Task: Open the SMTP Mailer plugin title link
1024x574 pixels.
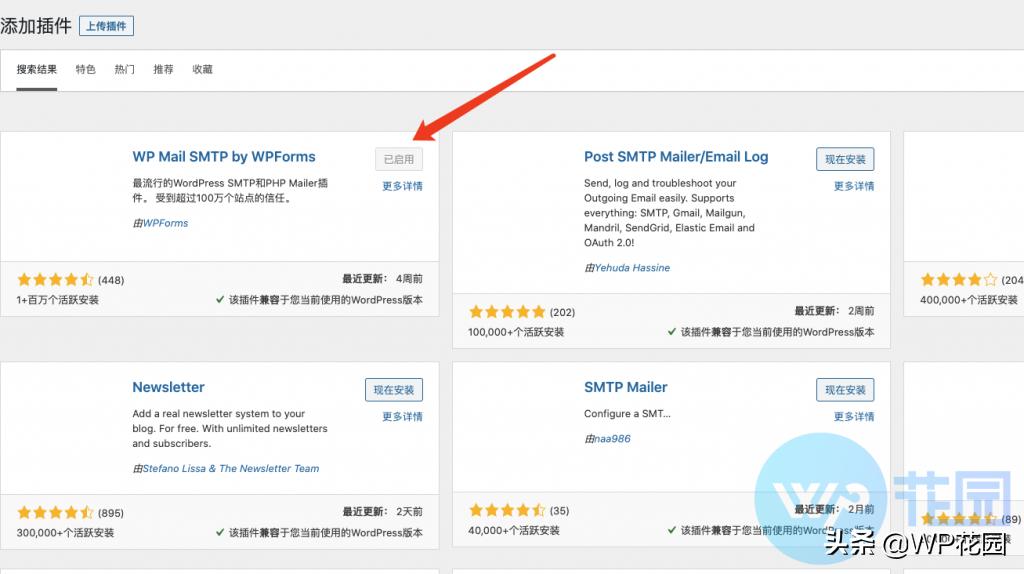Action: 626,387
